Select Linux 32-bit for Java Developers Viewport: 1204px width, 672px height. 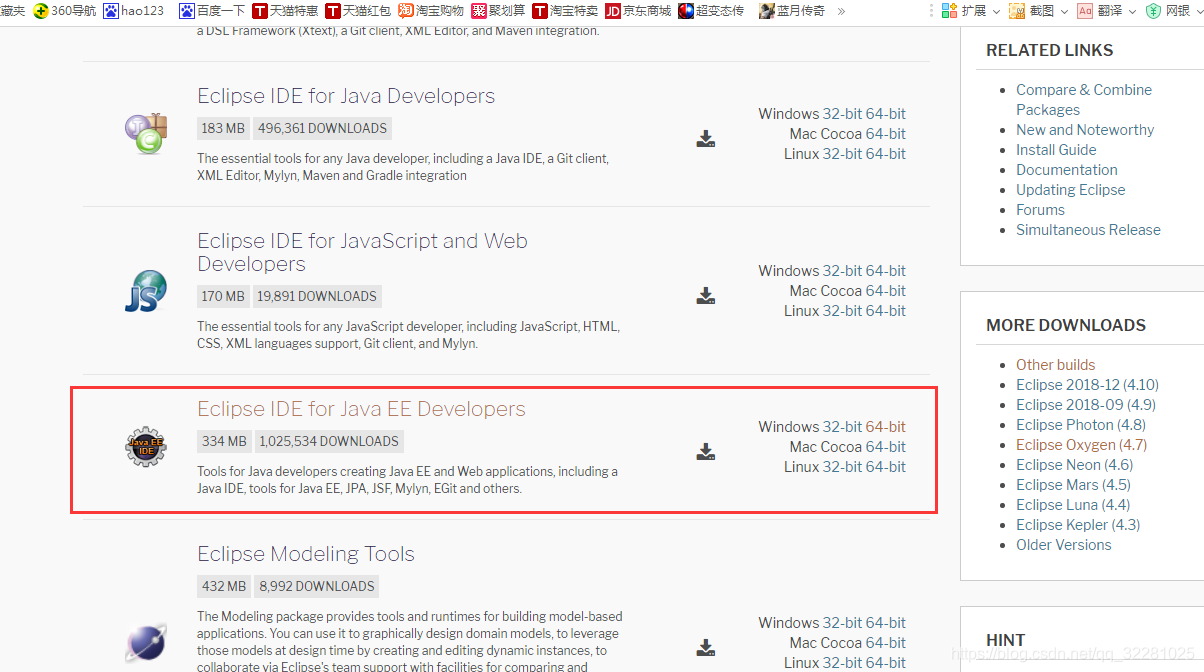point(842,154)
